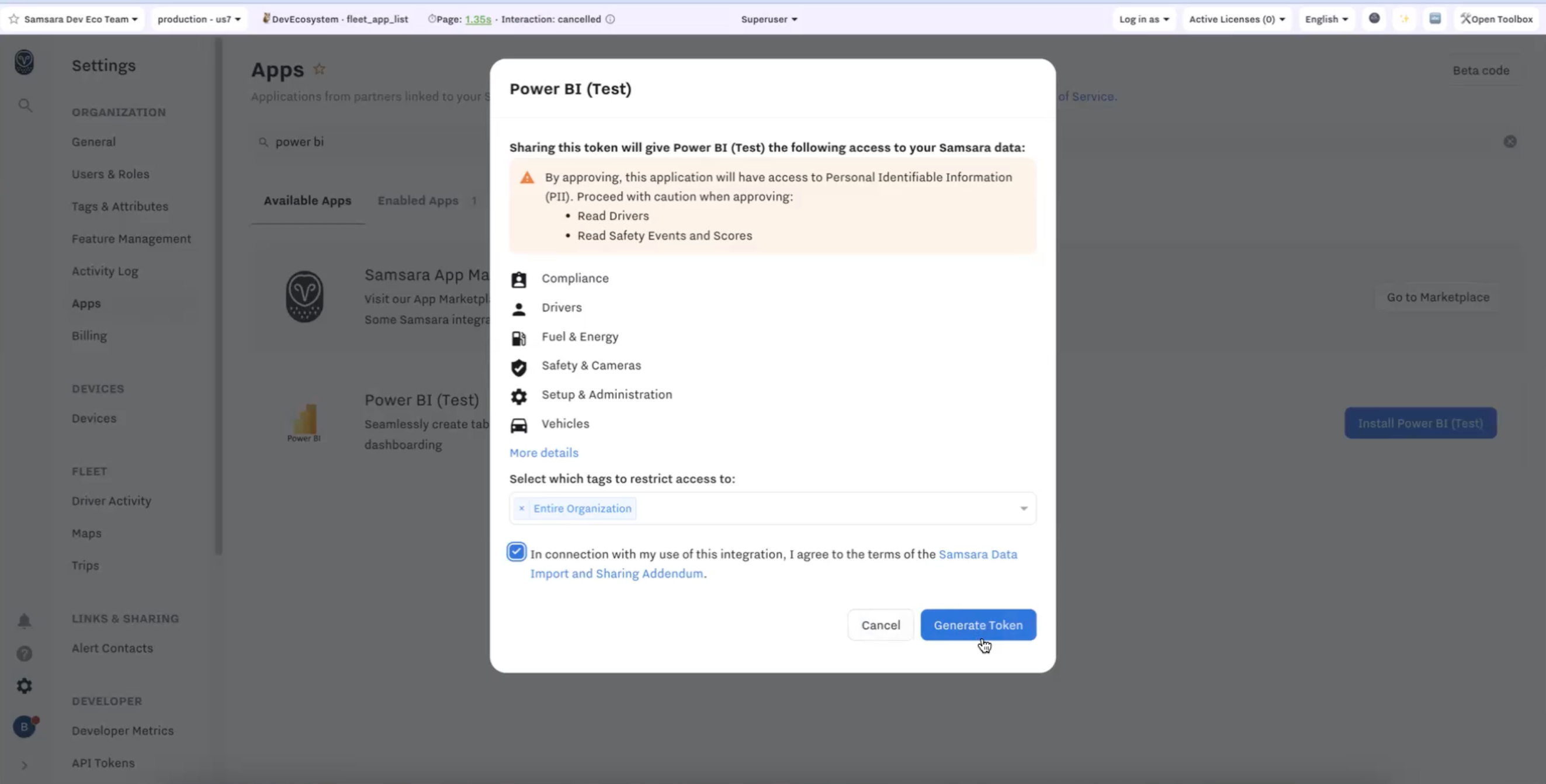Click the Compliance clipboard icon
Screen dimensions: 1546x784
pos(518,279)
